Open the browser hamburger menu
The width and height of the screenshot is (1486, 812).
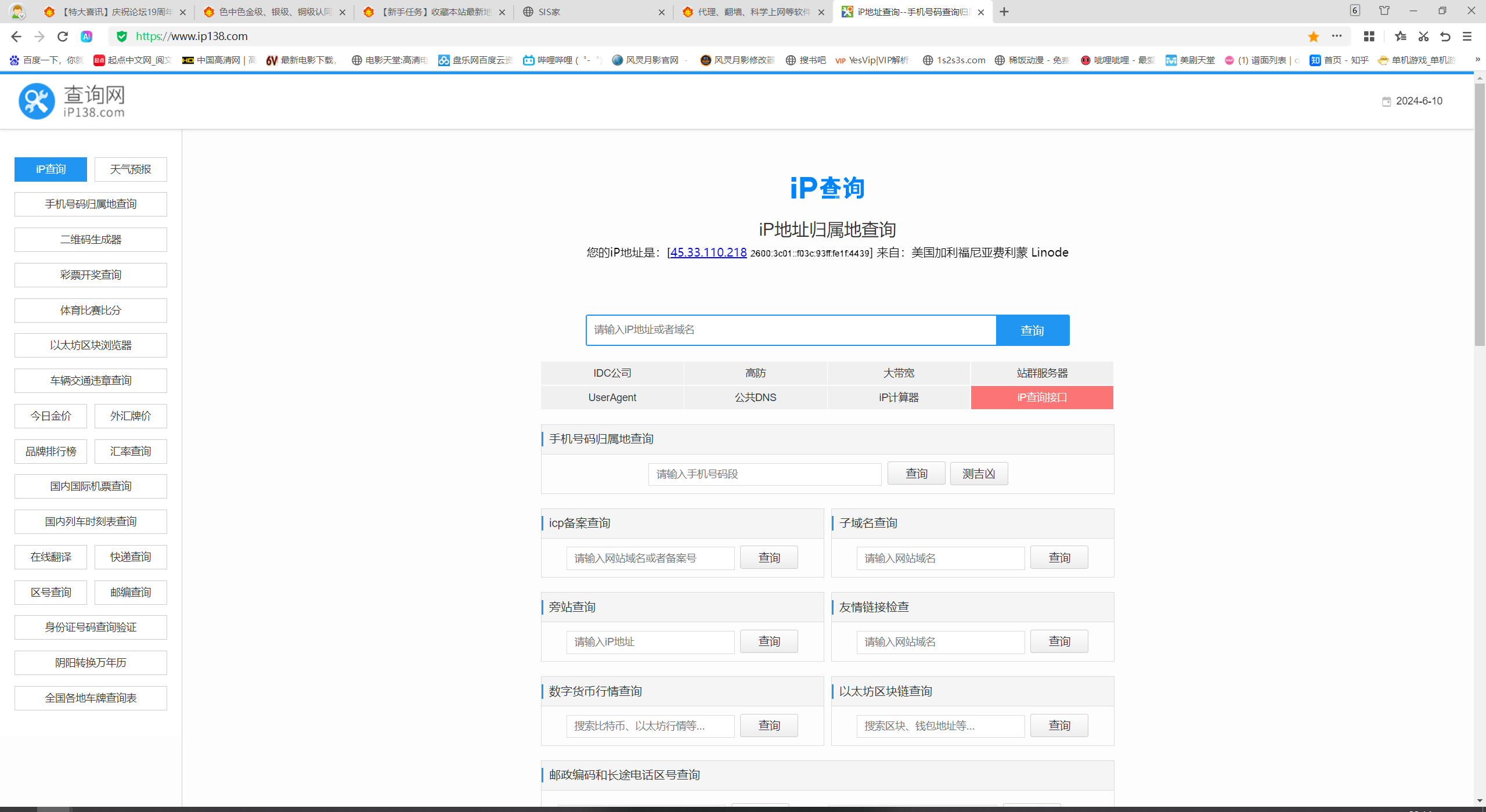point(1467,37)
